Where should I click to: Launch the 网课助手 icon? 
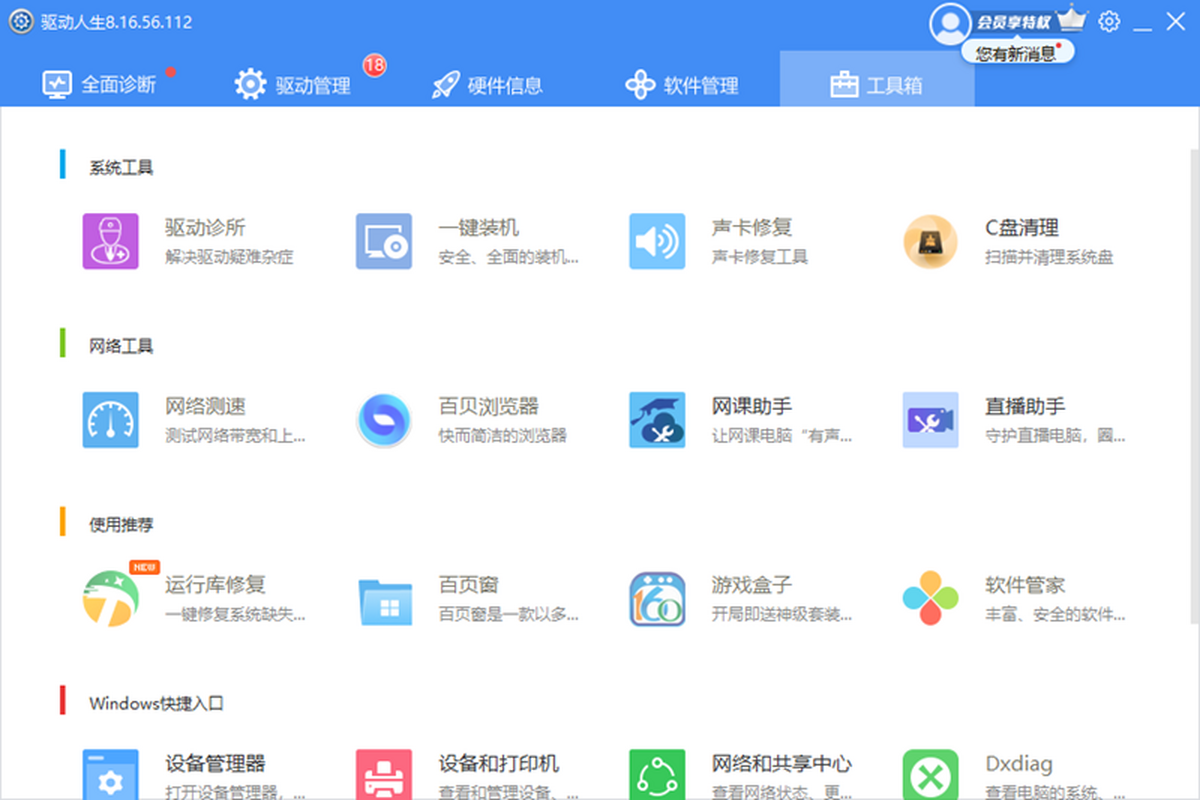[x=657, y=420]
